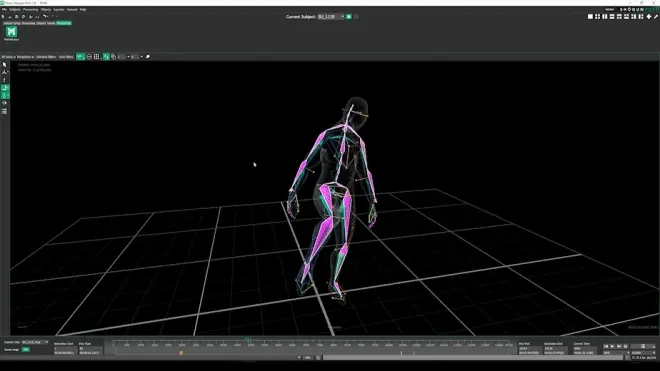Click the MotionBuilder export shelf icon

click(11, 32)
